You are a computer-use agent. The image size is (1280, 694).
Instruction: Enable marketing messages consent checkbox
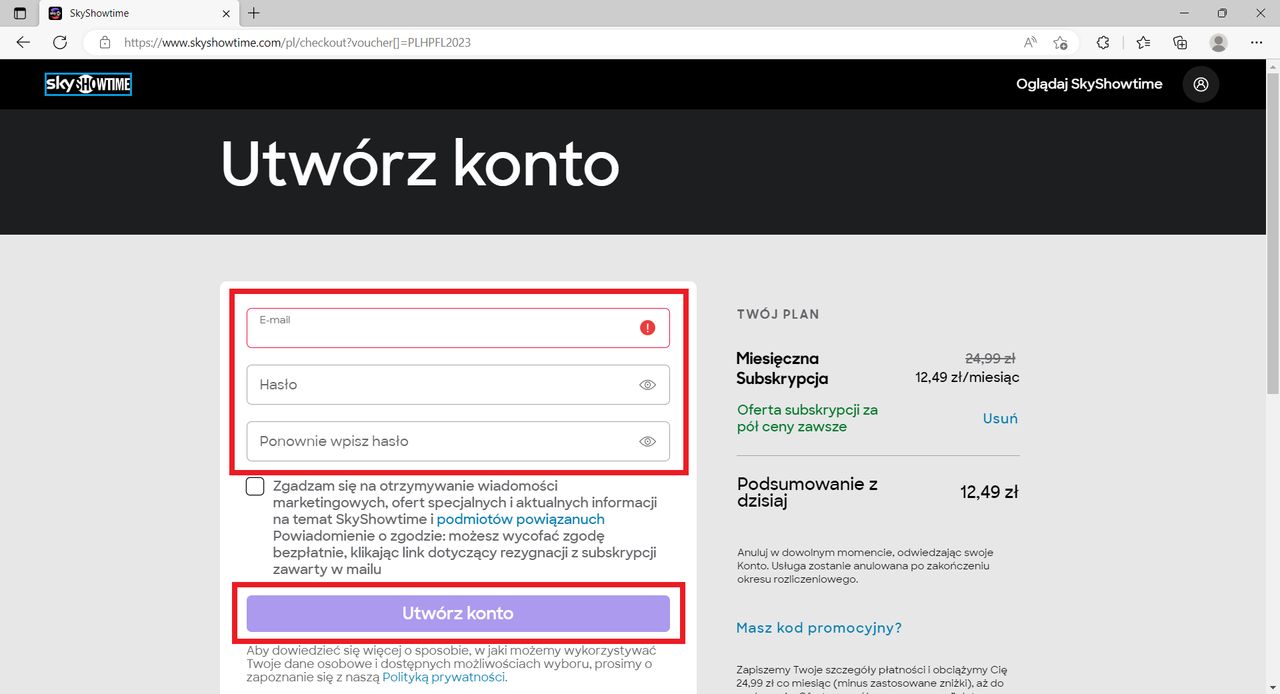[255, 486]
